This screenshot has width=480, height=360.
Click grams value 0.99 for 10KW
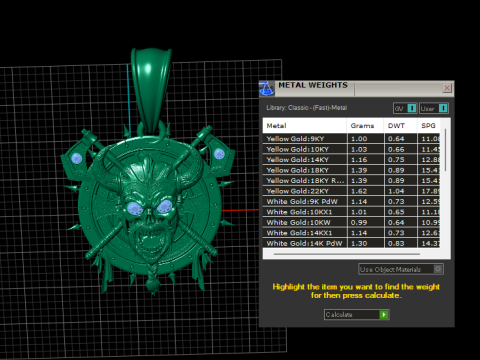click(359, 223)
